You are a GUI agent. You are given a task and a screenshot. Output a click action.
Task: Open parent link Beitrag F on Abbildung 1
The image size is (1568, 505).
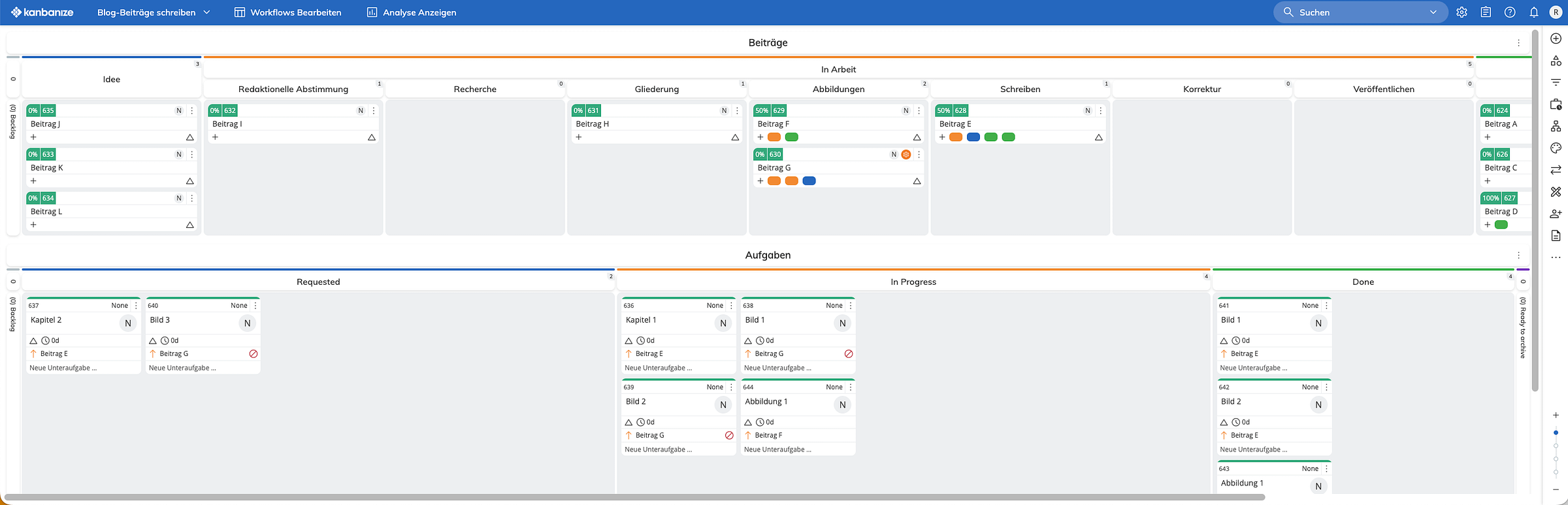[768, 436]
